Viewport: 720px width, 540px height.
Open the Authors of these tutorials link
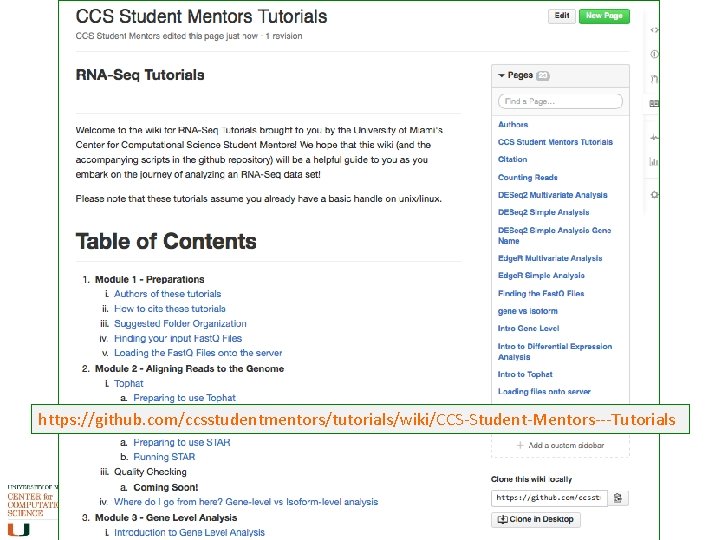click(x=167, y=294)
